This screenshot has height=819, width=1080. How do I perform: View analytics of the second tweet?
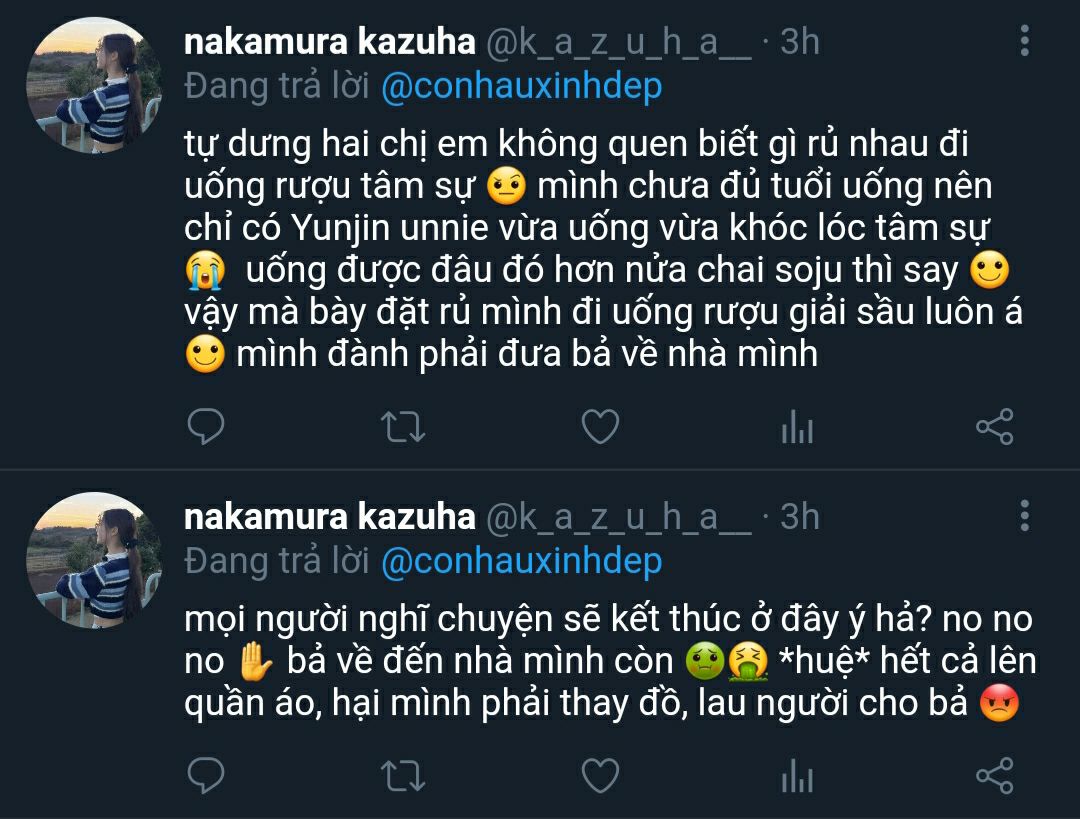pyautogui.click(x=797, y=777)
